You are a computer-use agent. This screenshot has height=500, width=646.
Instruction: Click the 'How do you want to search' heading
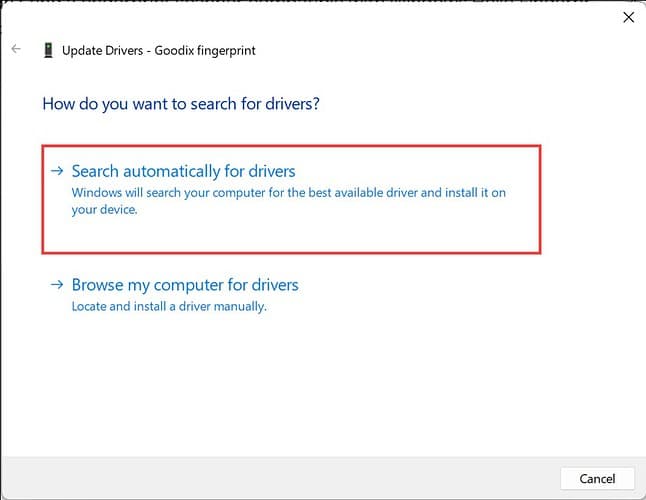(x=181, y=104)
